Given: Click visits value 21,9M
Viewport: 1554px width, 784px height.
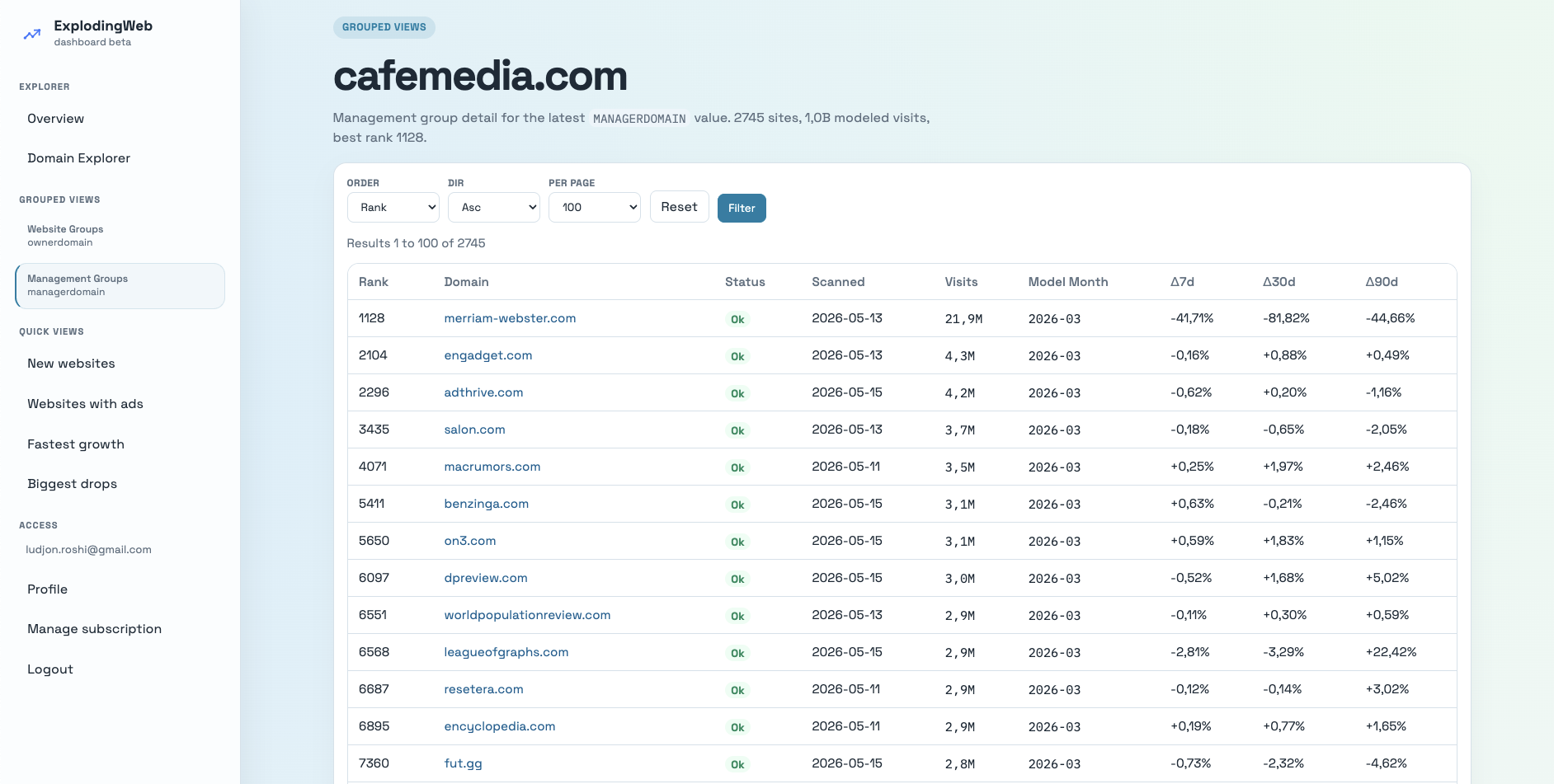Looking at the screenshot, I should click(963, 319).
